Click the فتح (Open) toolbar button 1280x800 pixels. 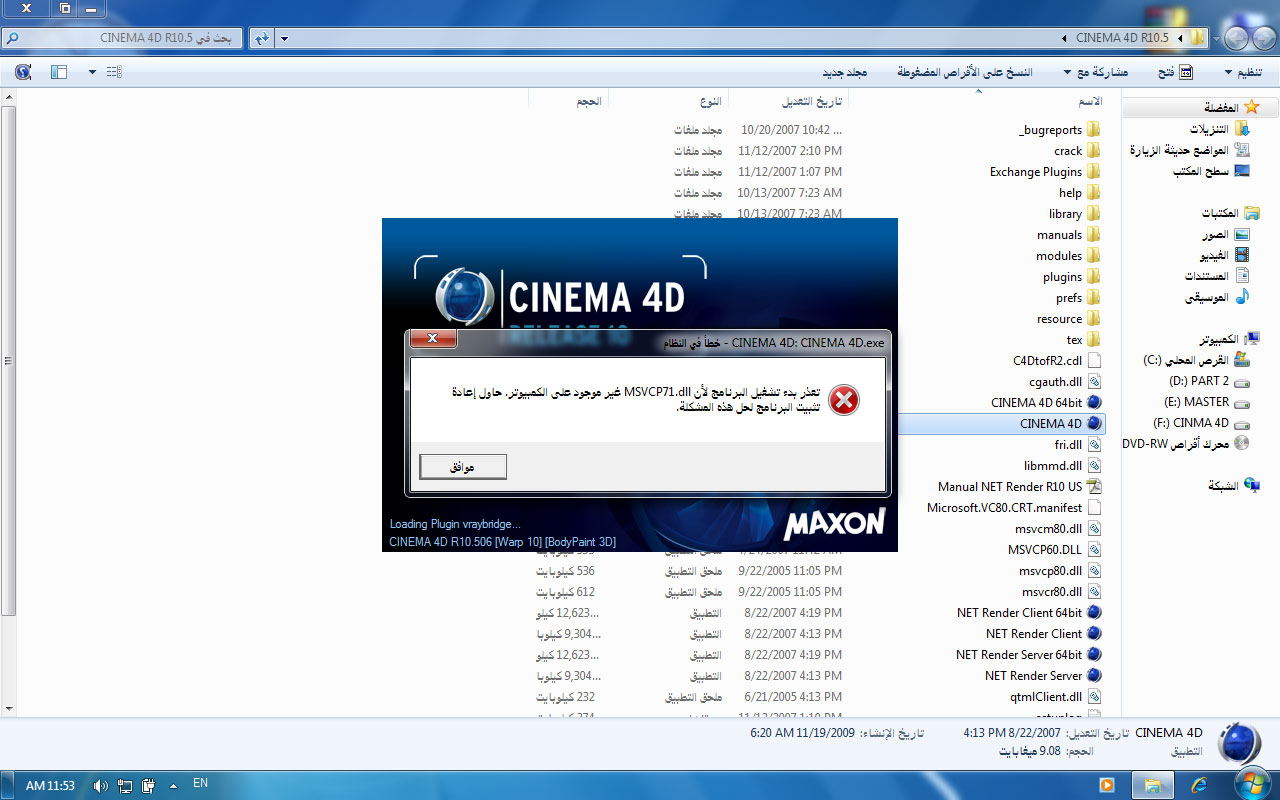coord(1175,72)
